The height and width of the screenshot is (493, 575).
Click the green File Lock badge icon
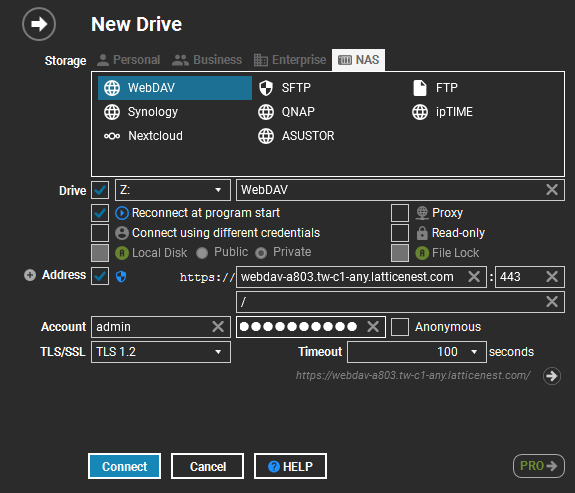point(422,253)
